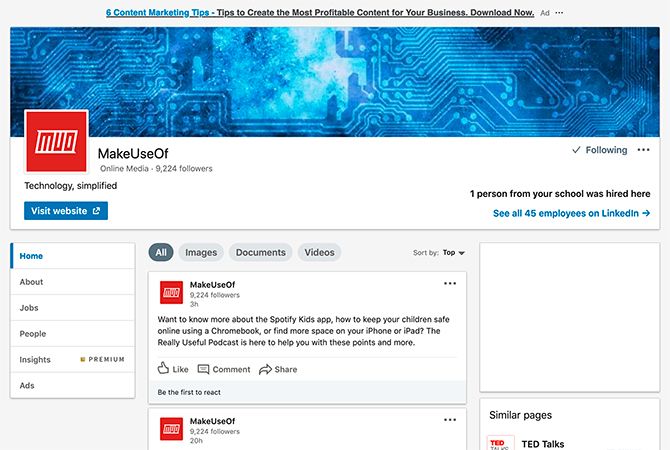Open the Jobs section

[x=73, y=308]
